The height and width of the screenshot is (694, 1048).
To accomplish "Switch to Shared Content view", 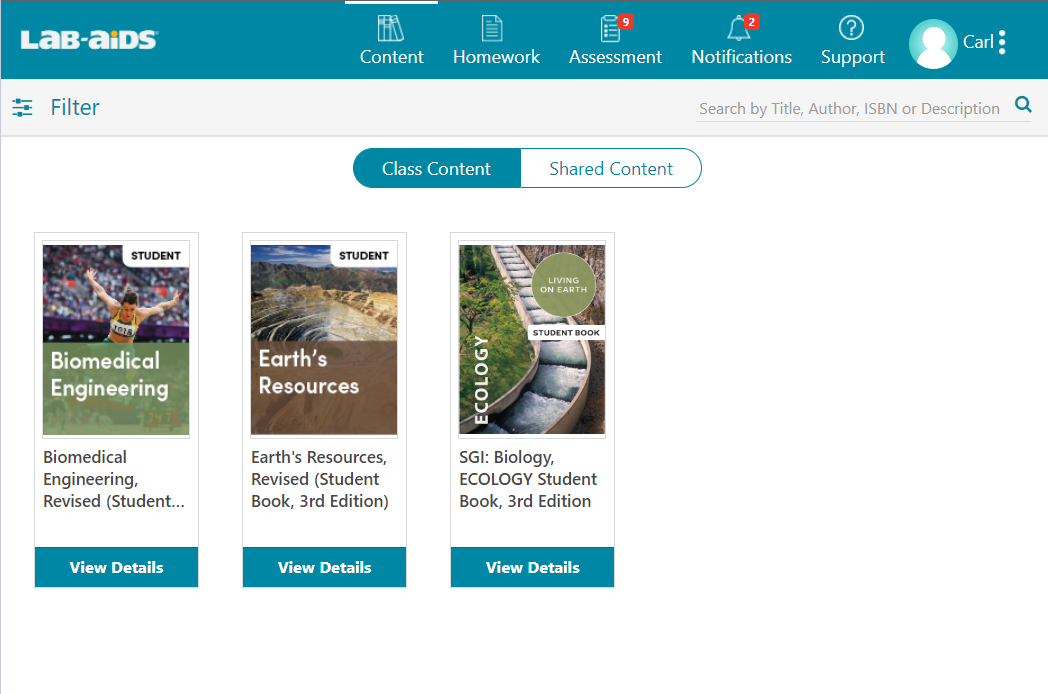I will pos(611,169).
